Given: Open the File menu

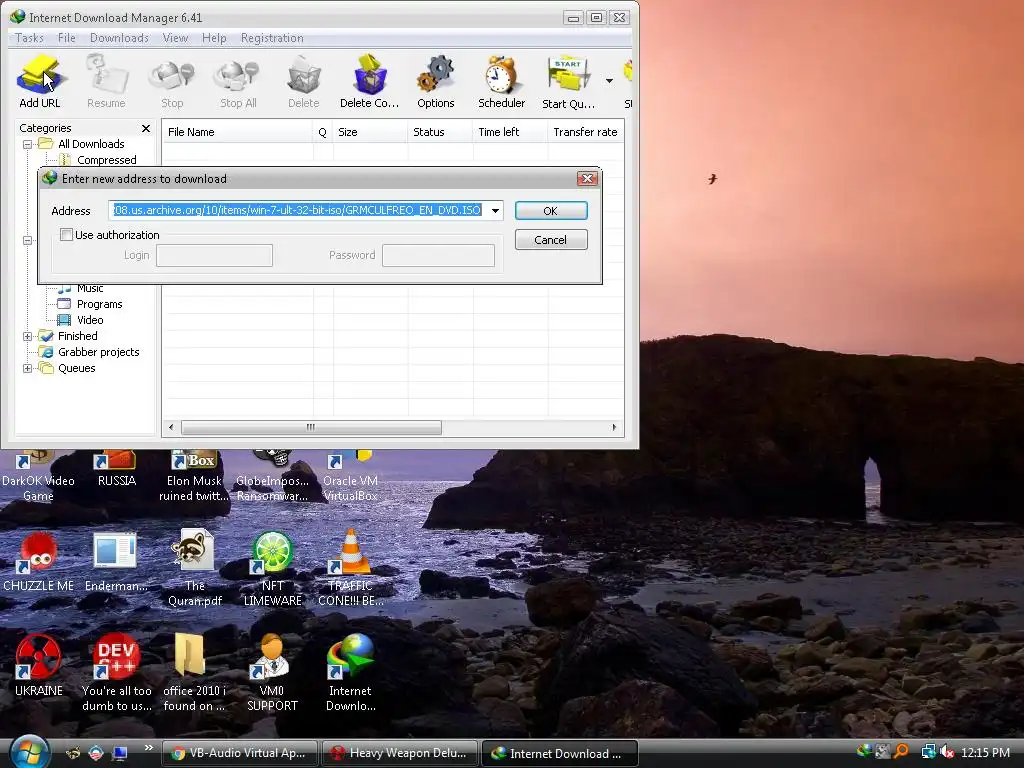Looking at the screenshot, I should tap(67, 38).
